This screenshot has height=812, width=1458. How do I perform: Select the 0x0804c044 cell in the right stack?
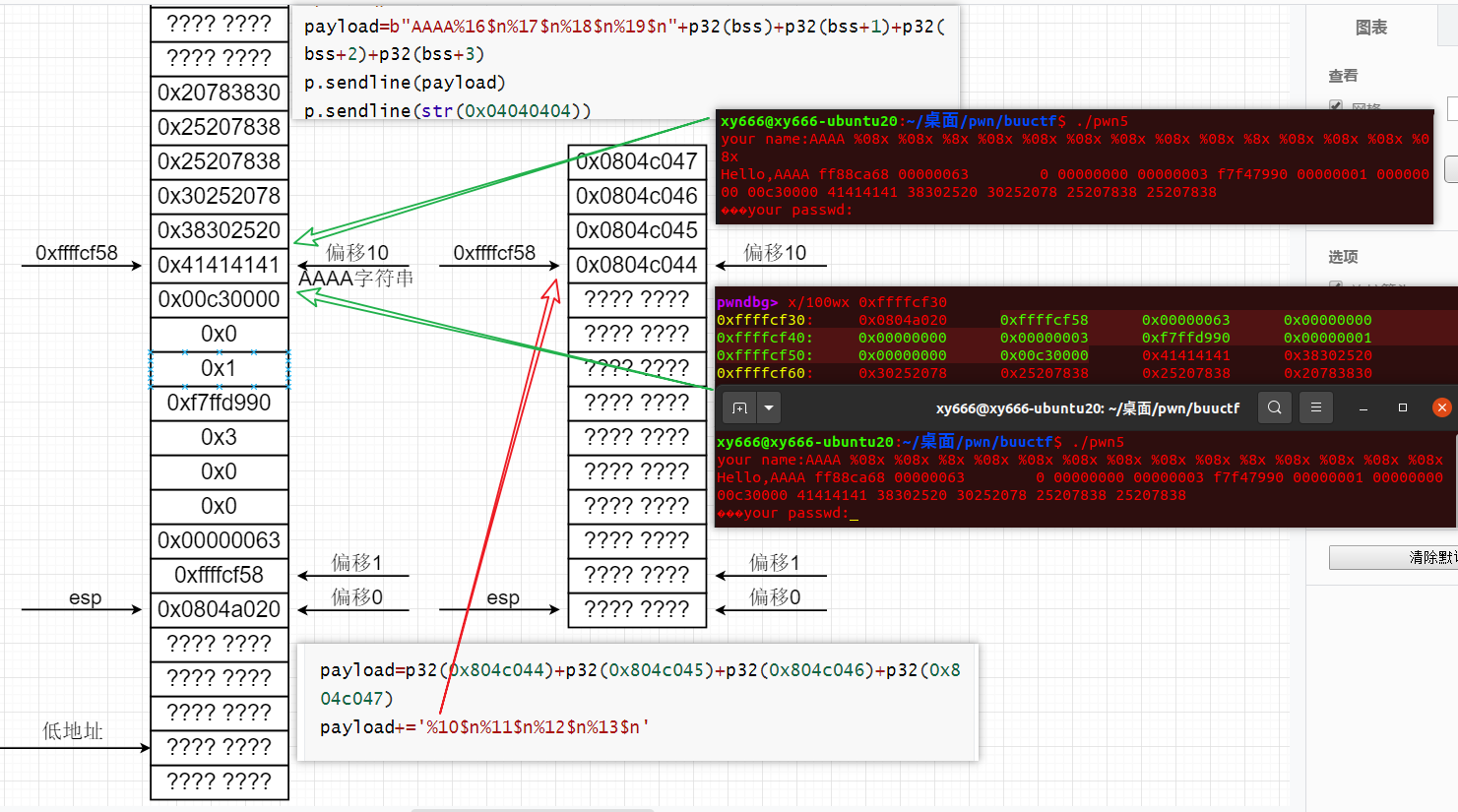click(637, 265)
